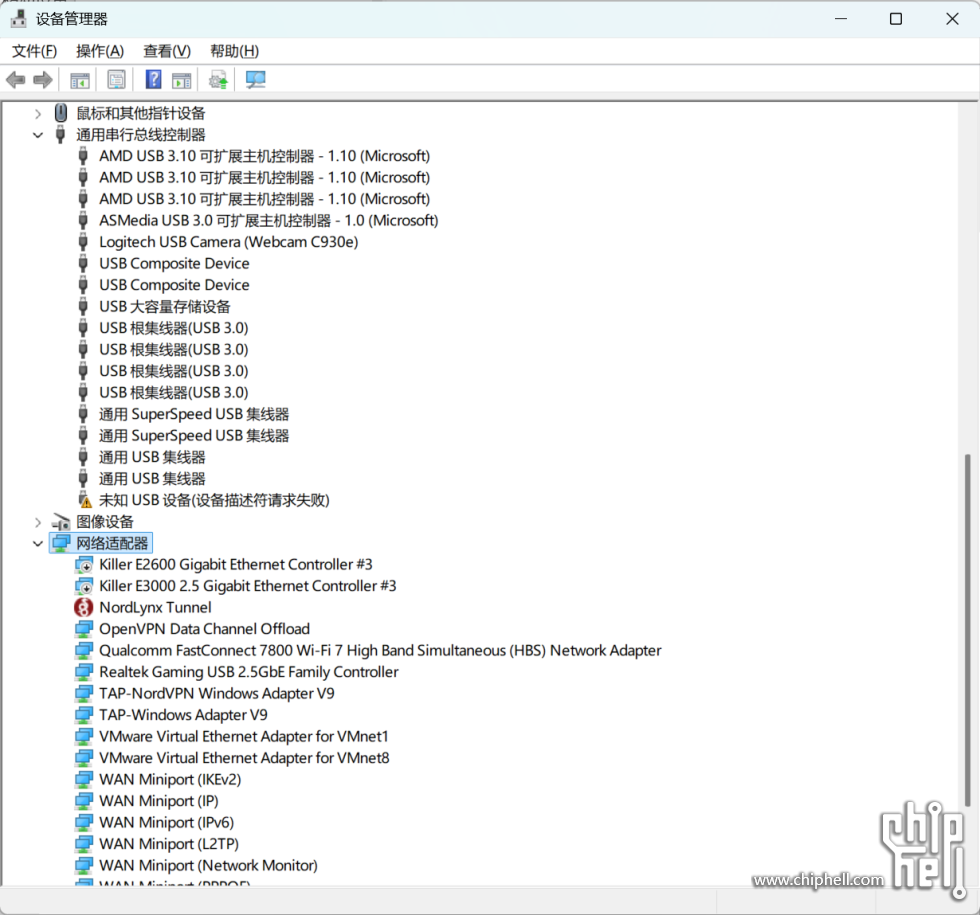Click the Device Manager title bar icon
The width and height of the screenshot is (980, 915).
coord(19,19)
